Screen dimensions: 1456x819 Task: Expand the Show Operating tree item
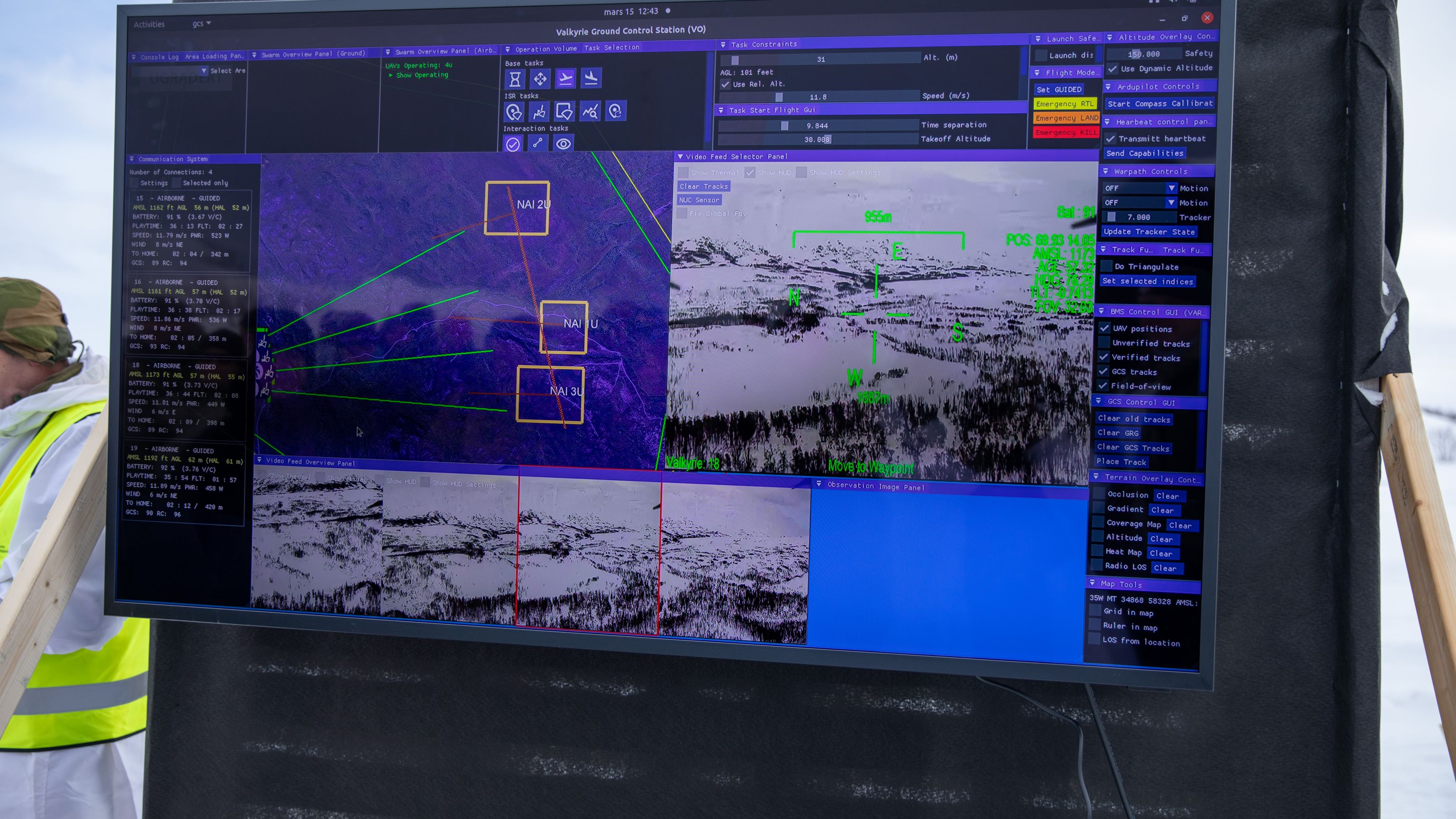[391, 74]
